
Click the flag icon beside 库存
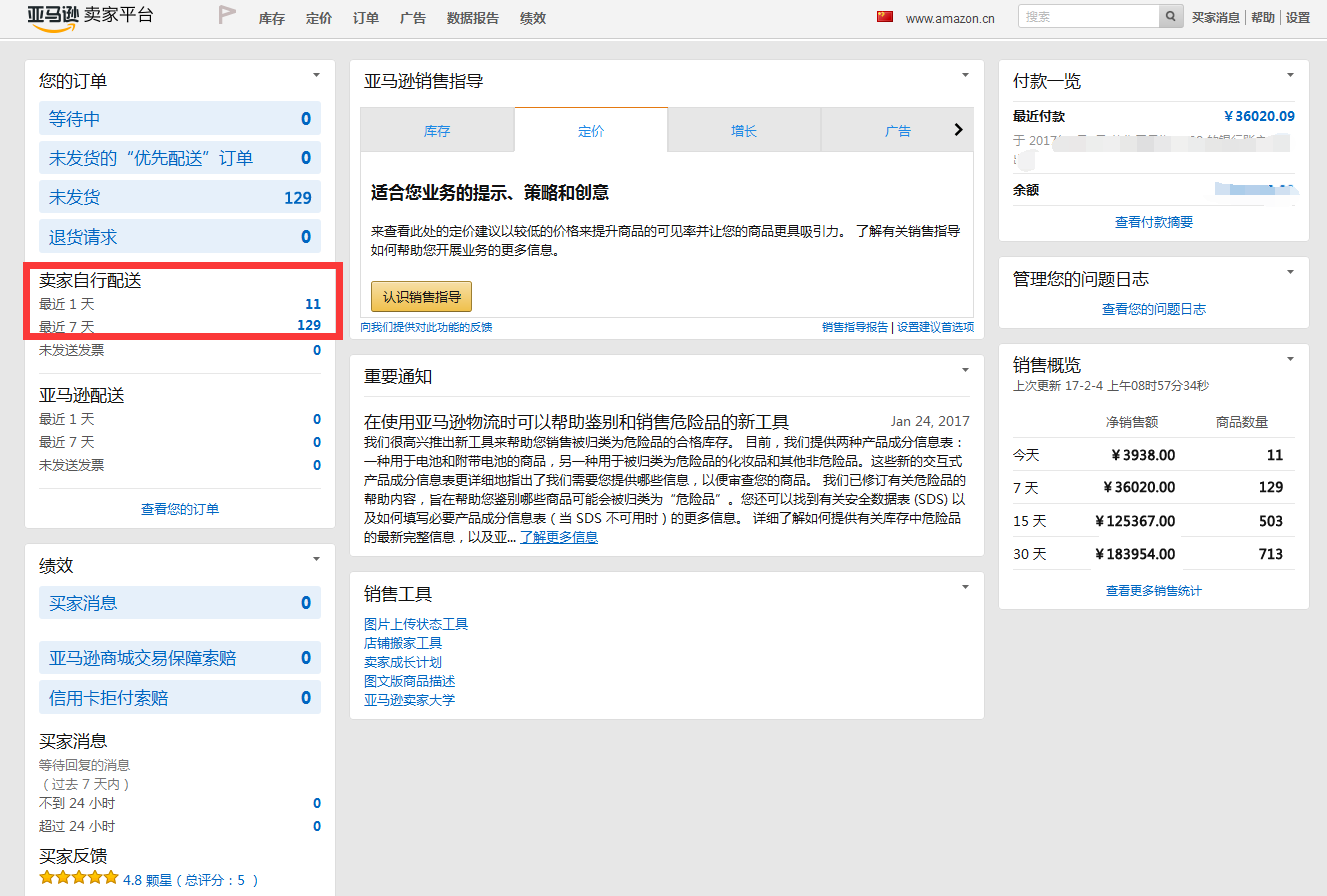(x=227, y=16)
